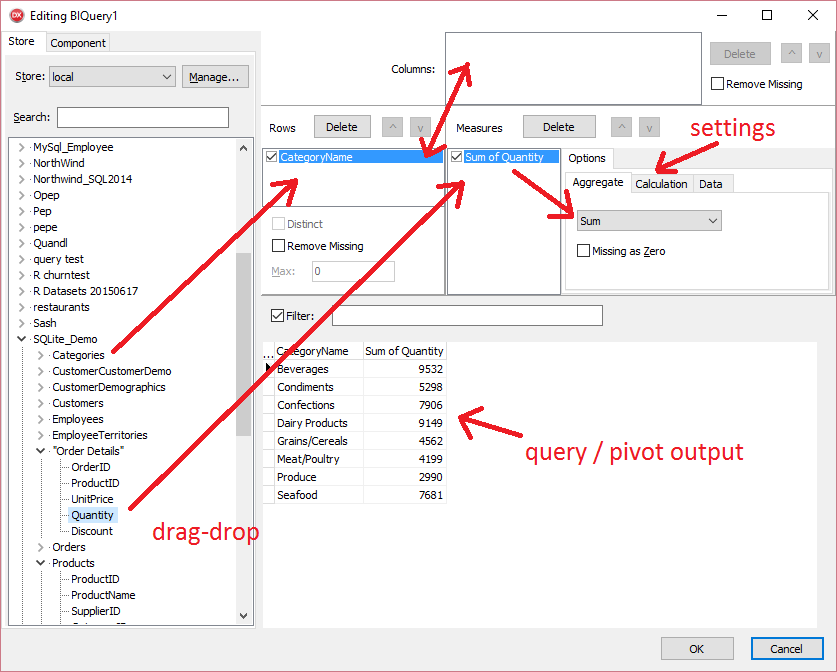Image resolution: width=837 pixels, height=672 pixels.
Task: Switch to the Component tab
Action: pyautogui.click(x=78, y=43)
